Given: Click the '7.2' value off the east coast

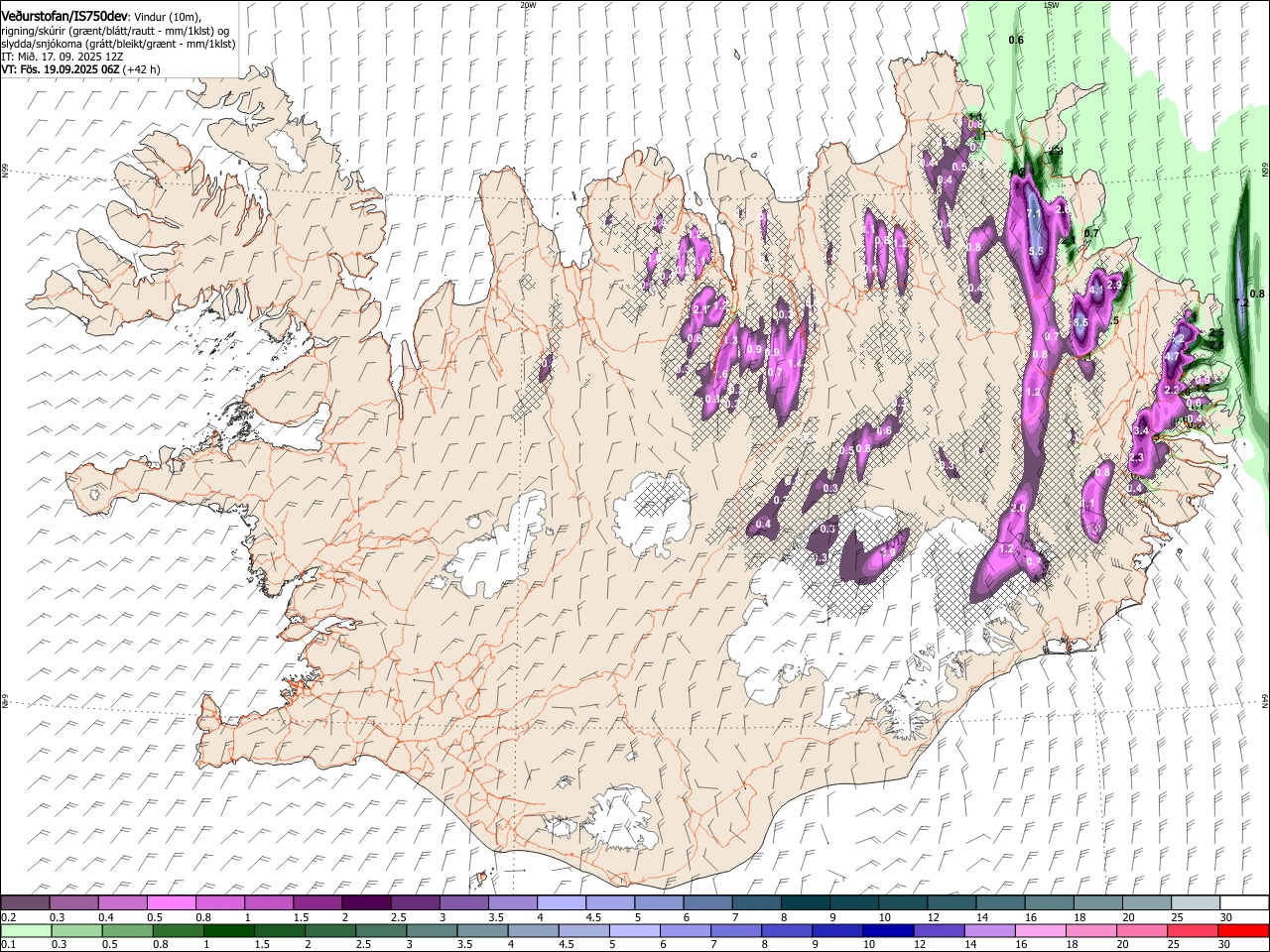Looking at the screenshot, I should pos(1240,302).
